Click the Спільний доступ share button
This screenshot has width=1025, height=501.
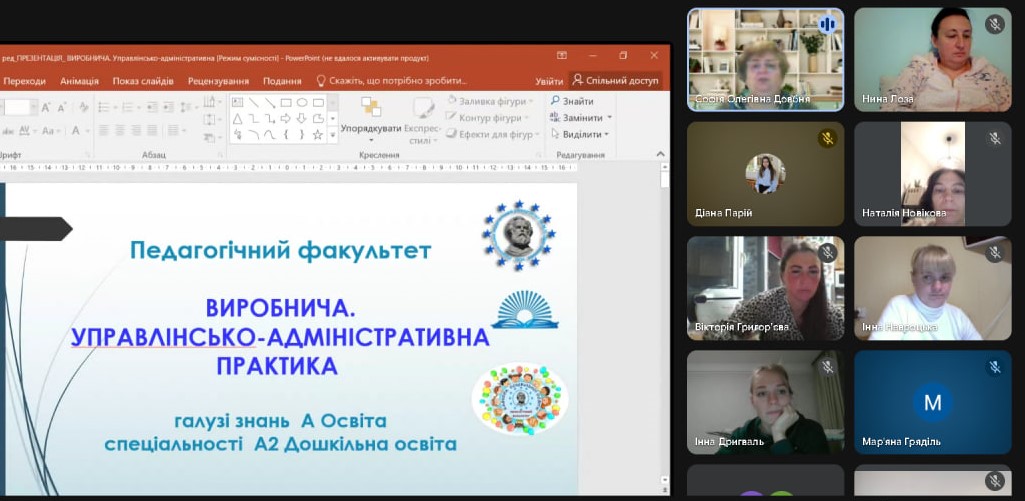[615, 81]
